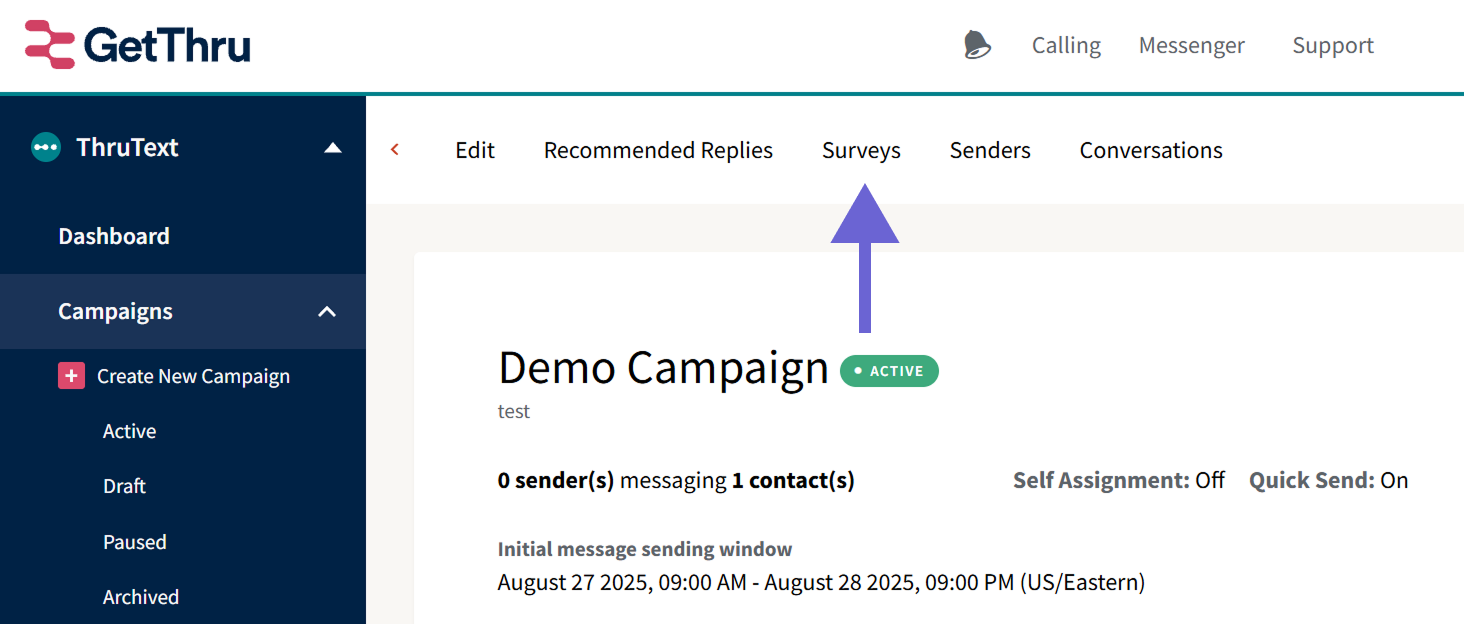Click 'Quick Send: On' text
1464x624 pixels.
point(1329,480)
